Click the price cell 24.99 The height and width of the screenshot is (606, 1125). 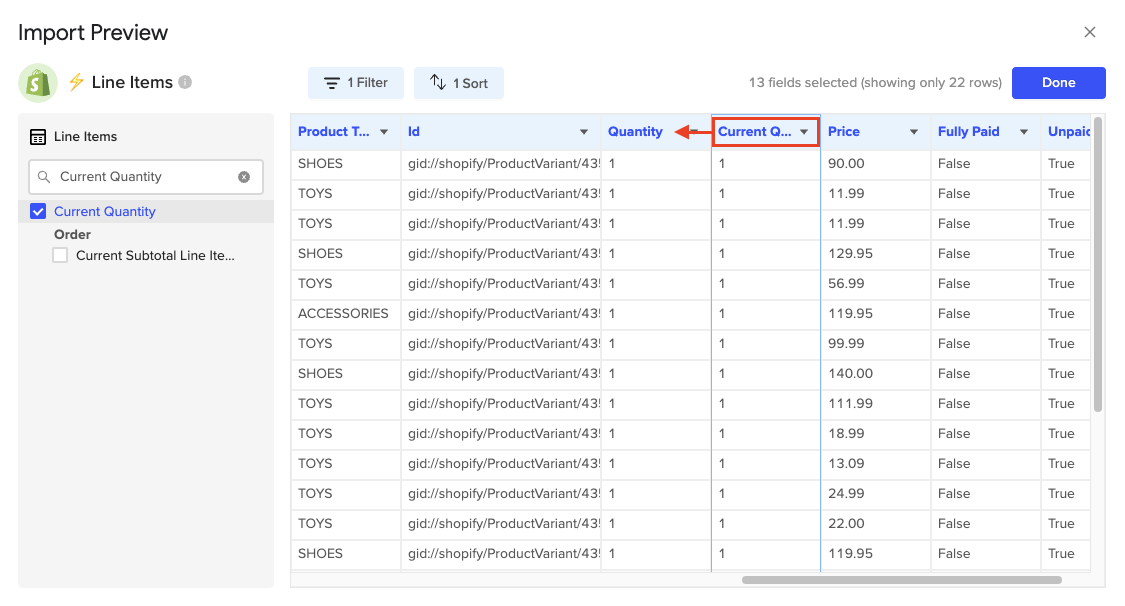point(875,493)
